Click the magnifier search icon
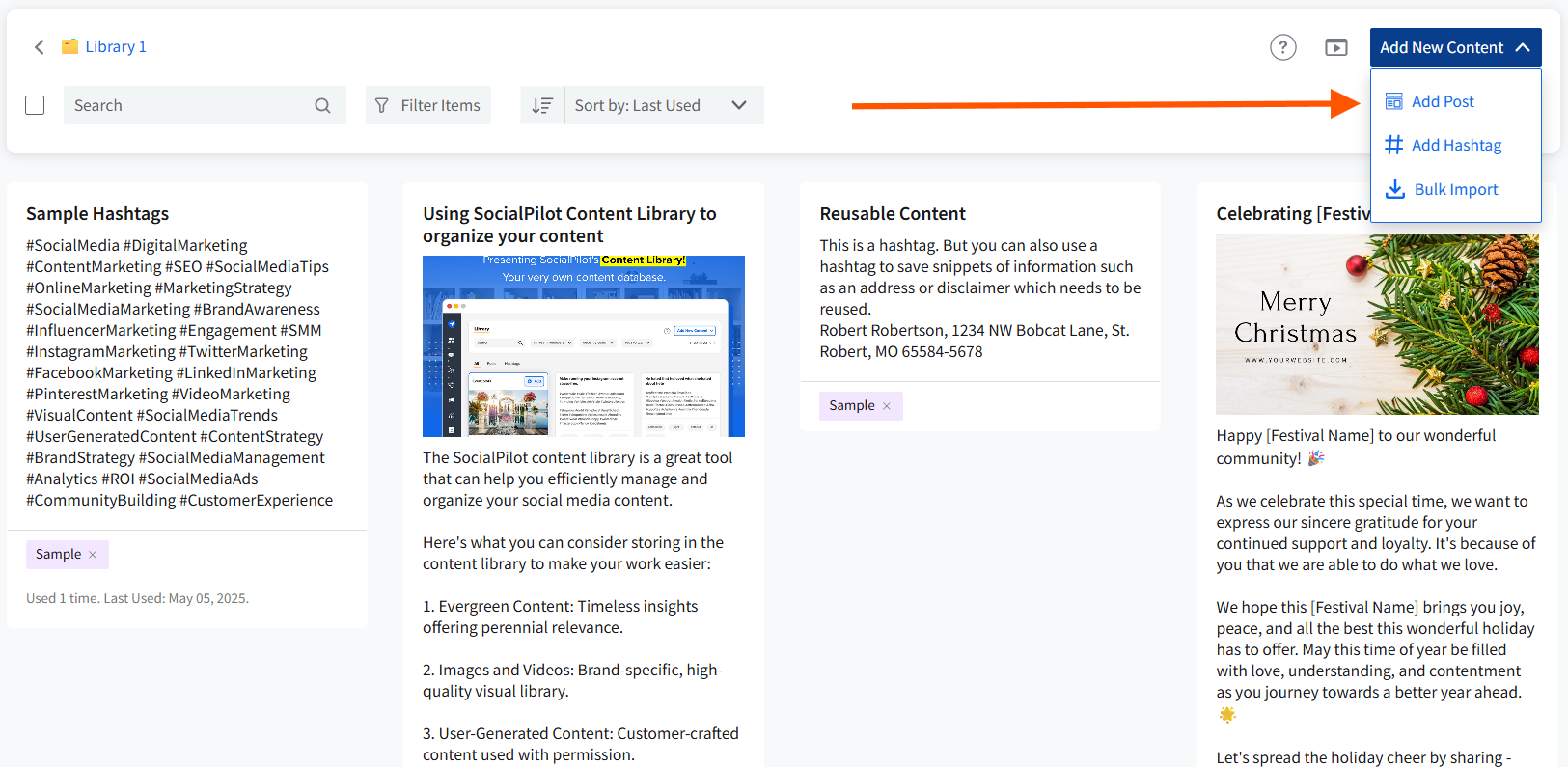The image size is (1568, 767). 322,105
